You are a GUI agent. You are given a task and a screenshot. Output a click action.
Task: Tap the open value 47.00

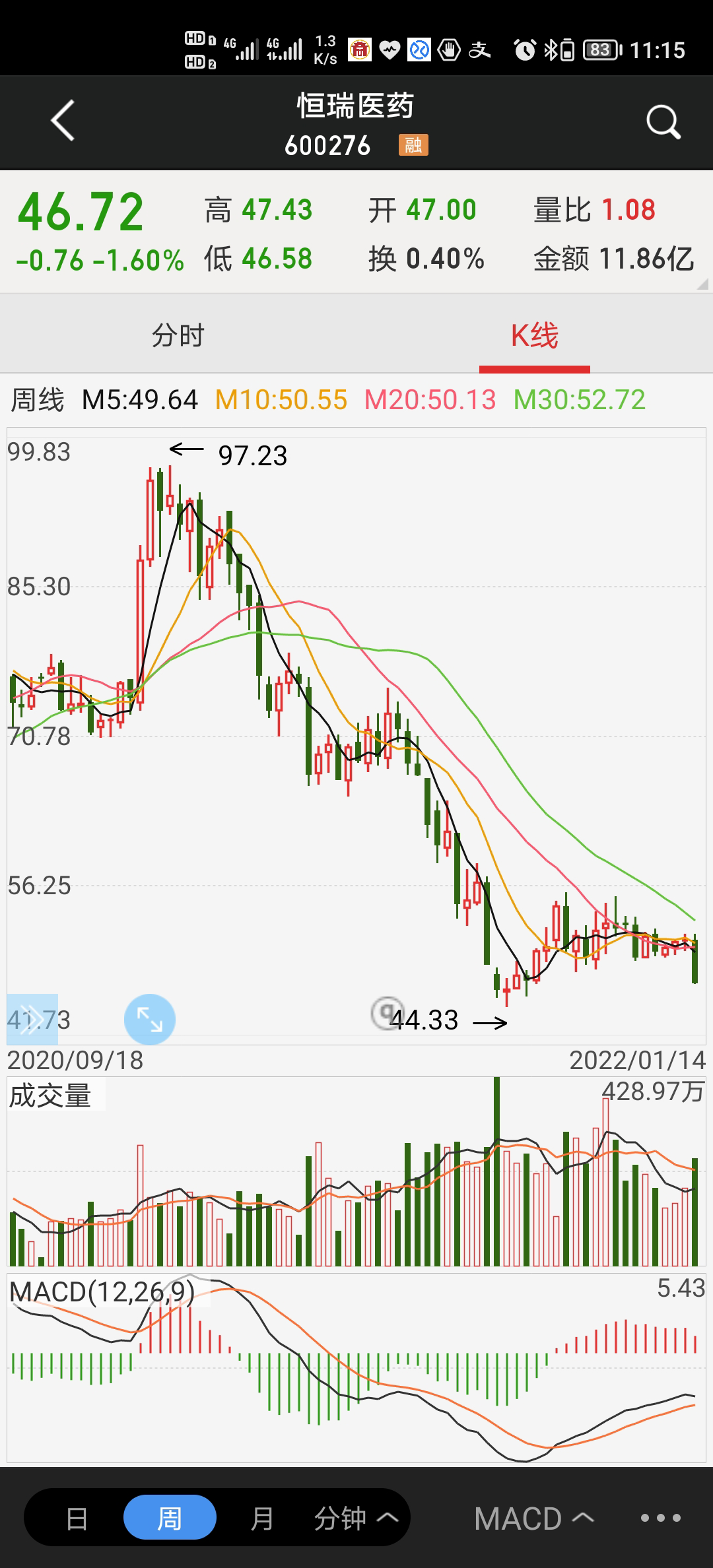click(441, 210)
